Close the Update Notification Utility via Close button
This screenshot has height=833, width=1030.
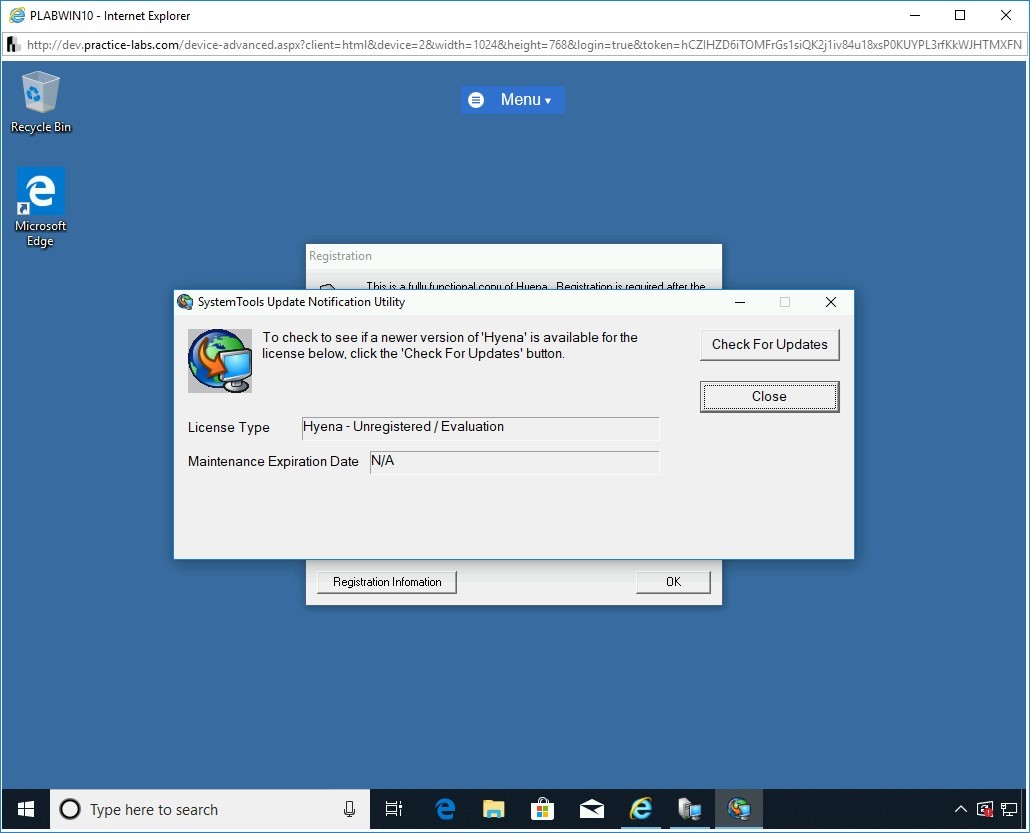pyautogui.click(x=769, y=397)
